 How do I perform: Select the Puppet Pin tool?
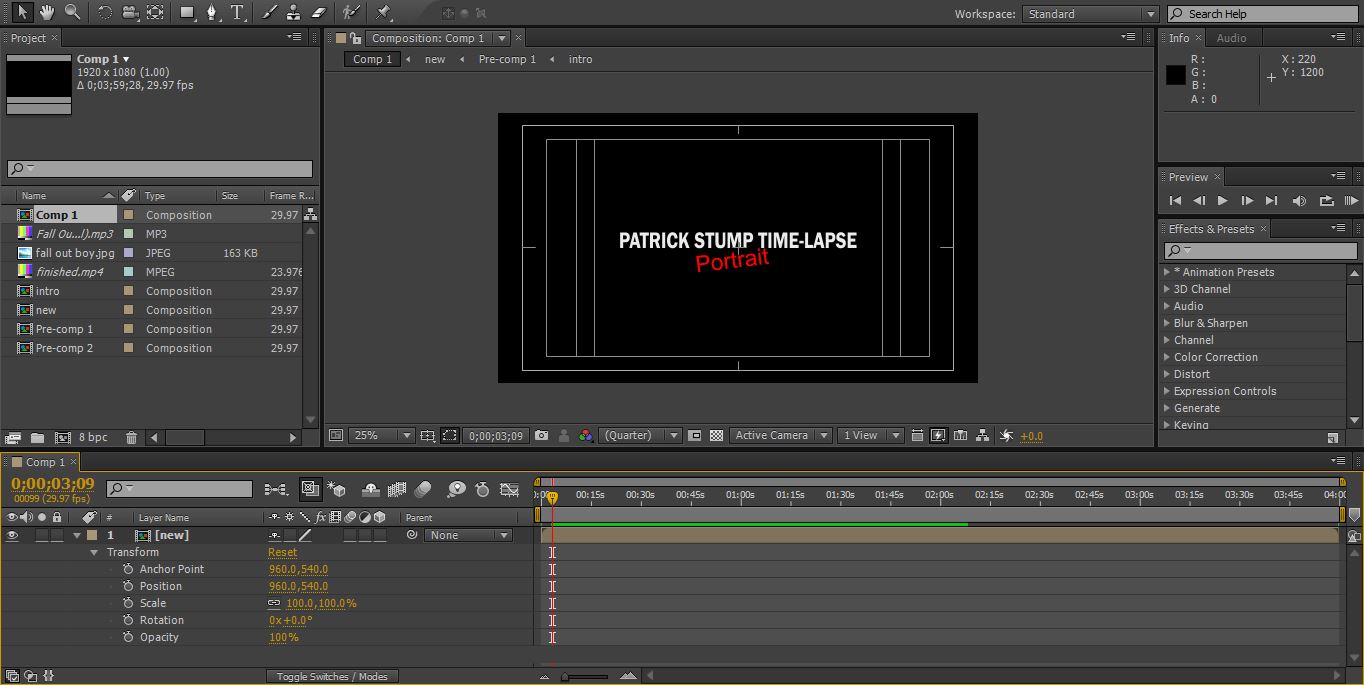(x=383, y=12)
